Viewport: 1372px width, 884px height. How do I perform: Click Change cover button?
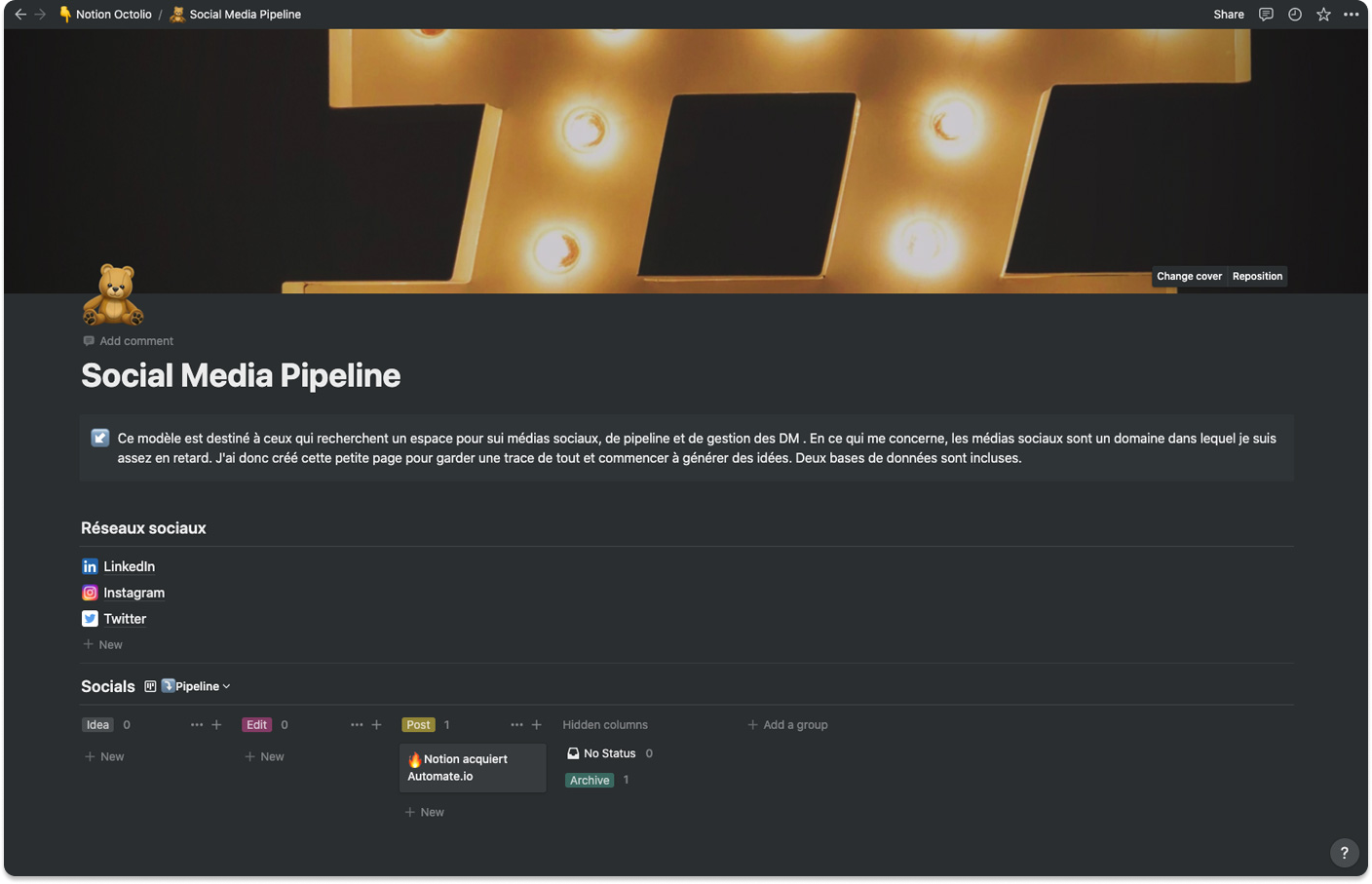coord(1189,277)
